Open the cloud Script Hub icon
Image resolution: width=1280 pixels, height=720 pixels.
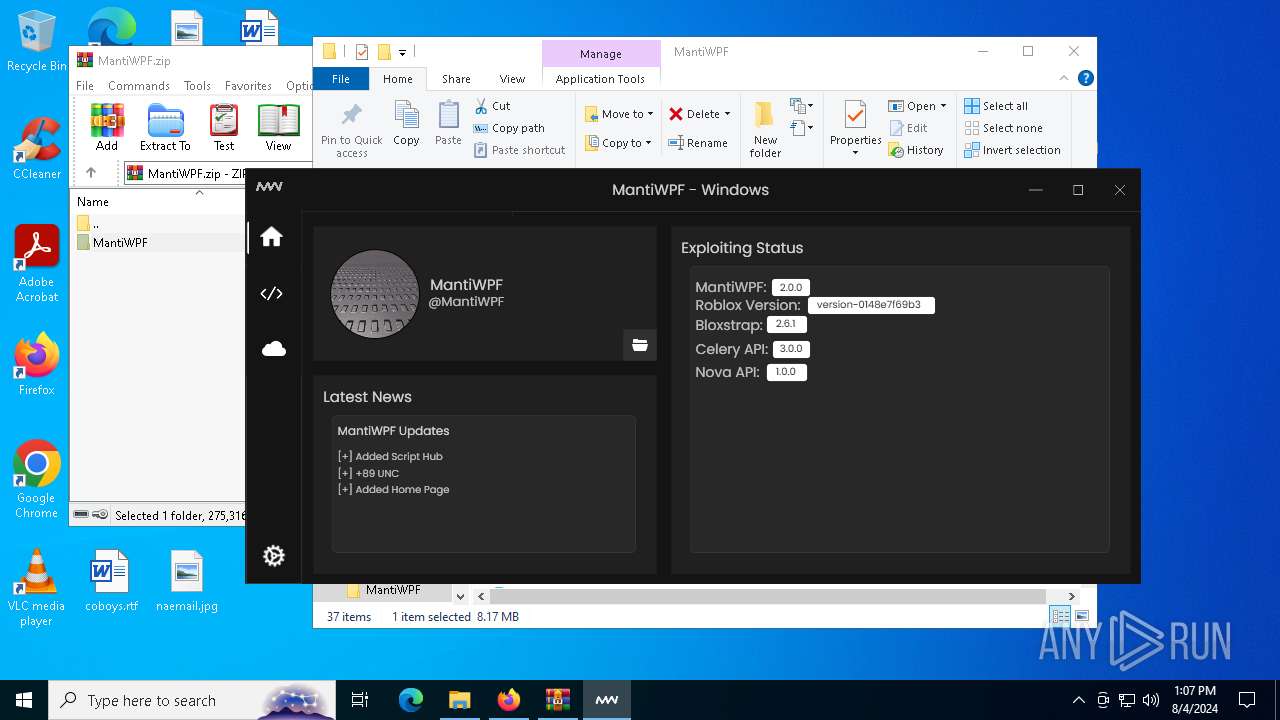tap(273, 348)
